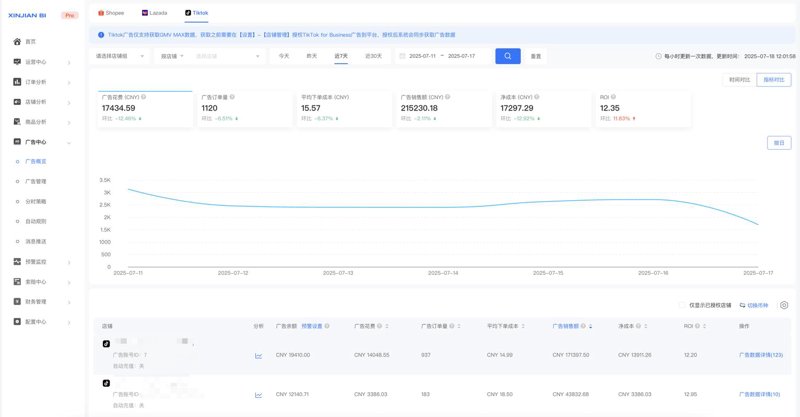
Task: Click the info icon next to 广告订单量 card
Action: [232, 97]
